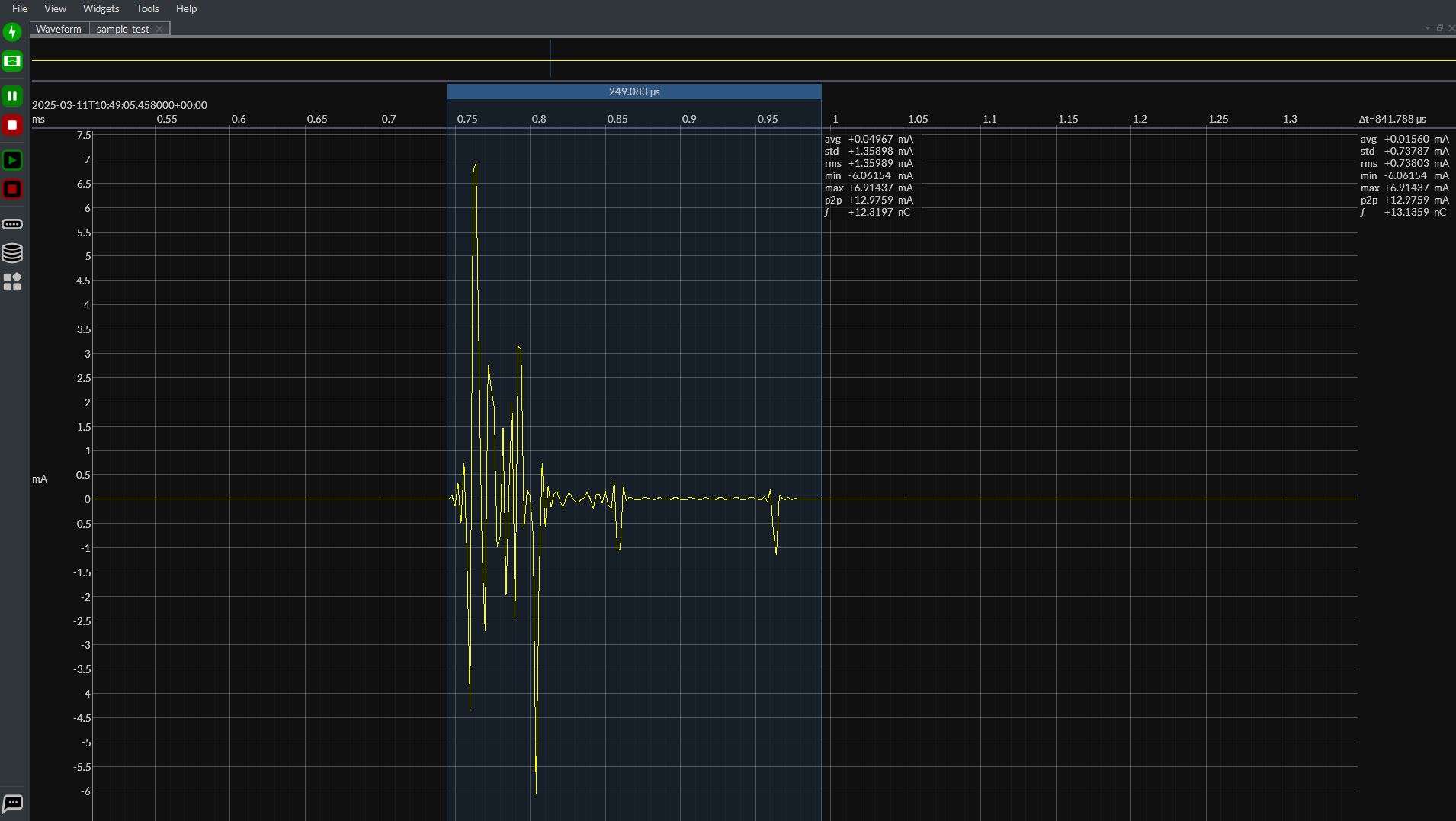
Task: Click the dark green play button
Action: [12, 160]
